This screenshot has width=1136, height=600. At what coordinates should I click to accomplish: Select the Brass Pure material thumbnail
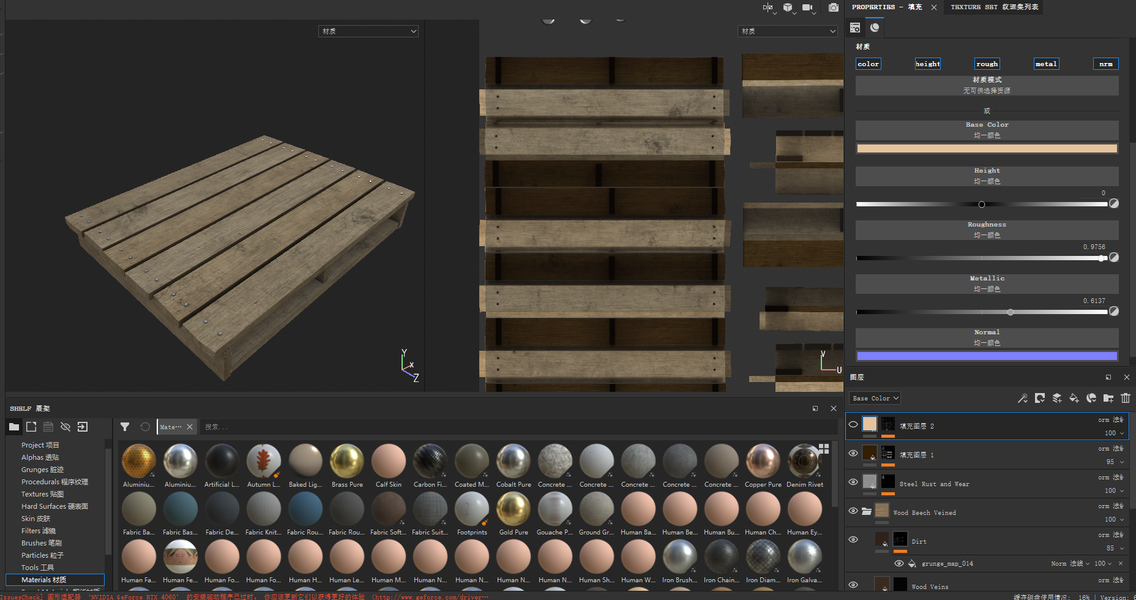(x=347, y=461)
